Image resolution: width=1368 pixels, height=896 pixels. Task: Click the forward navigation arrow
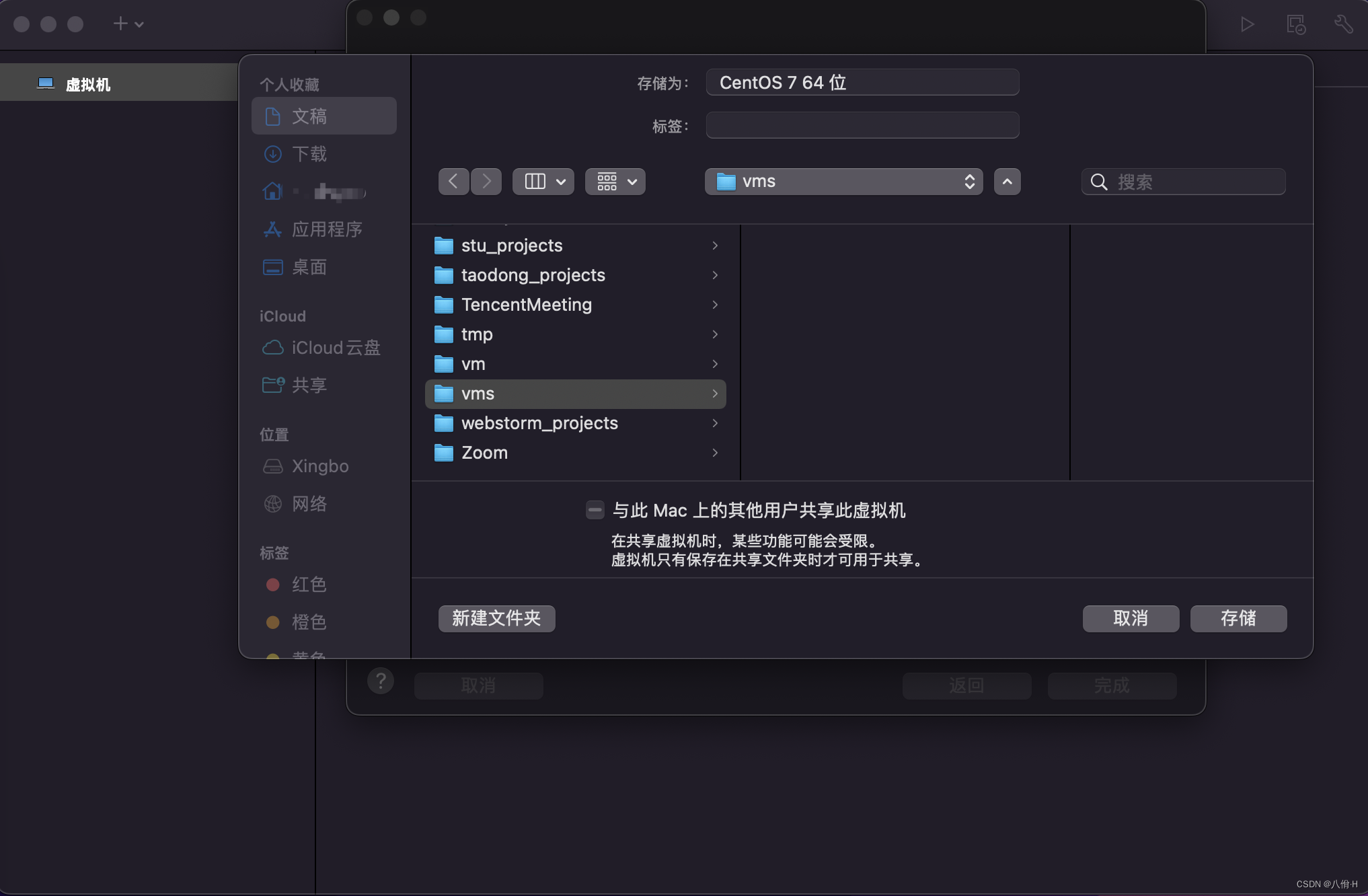(486, 182)
